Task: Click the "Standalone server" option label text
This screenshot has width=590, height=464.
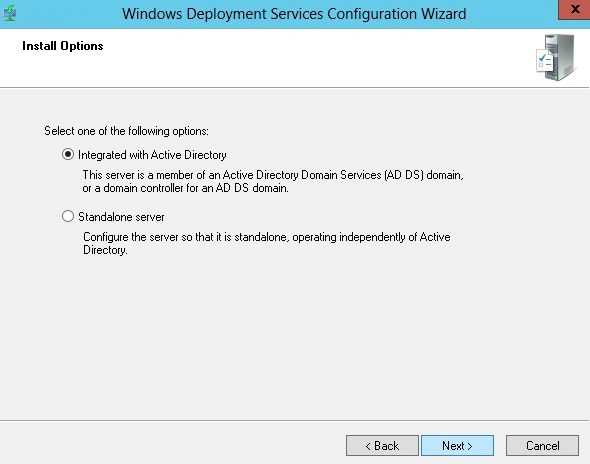Action: 121,217
